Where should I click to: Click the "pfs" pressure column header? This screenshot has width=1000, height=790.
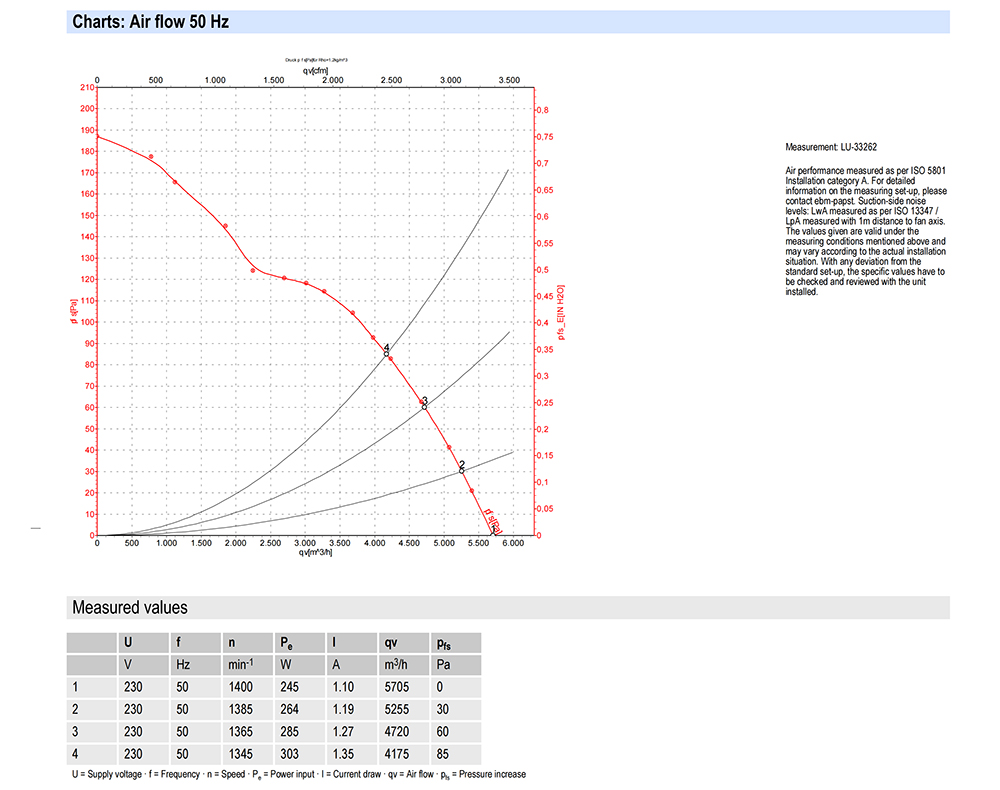(x=445, y=643)
